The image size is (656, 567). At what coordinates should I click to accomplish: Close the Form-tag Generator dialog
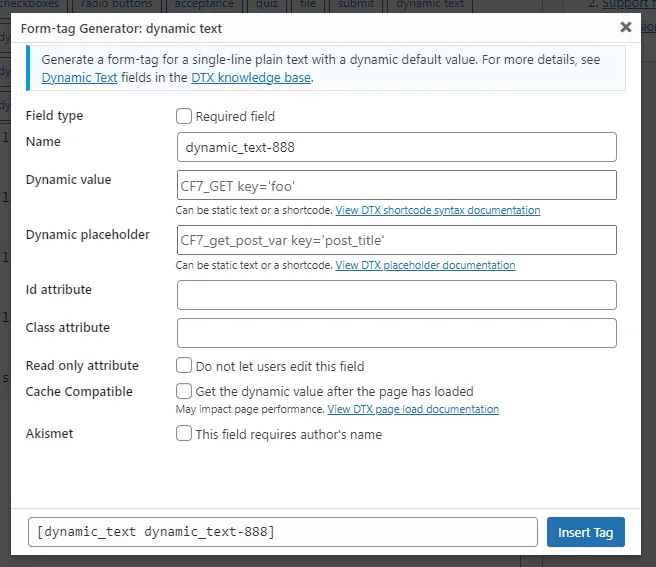click(x=625, y=27)
